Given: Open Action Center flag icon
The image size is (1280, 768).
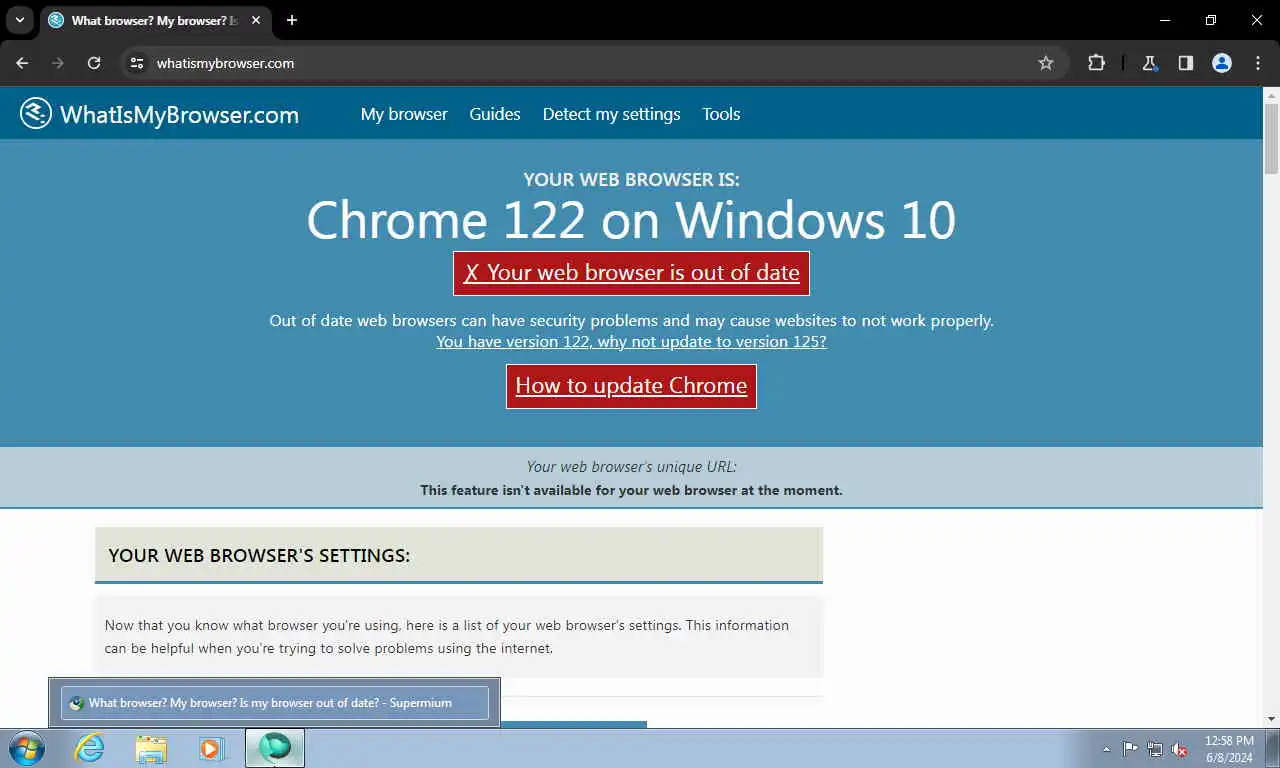Looking at the screenshot, I should pos(1130,749).
